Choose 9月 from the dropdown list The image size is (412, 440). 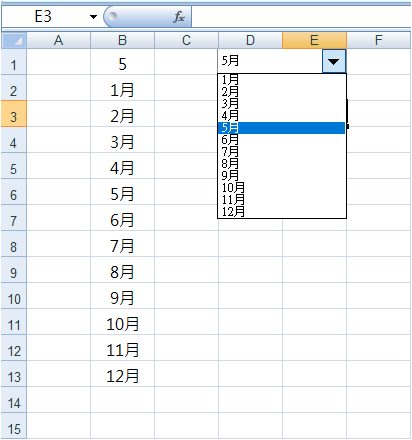(281, 176)
